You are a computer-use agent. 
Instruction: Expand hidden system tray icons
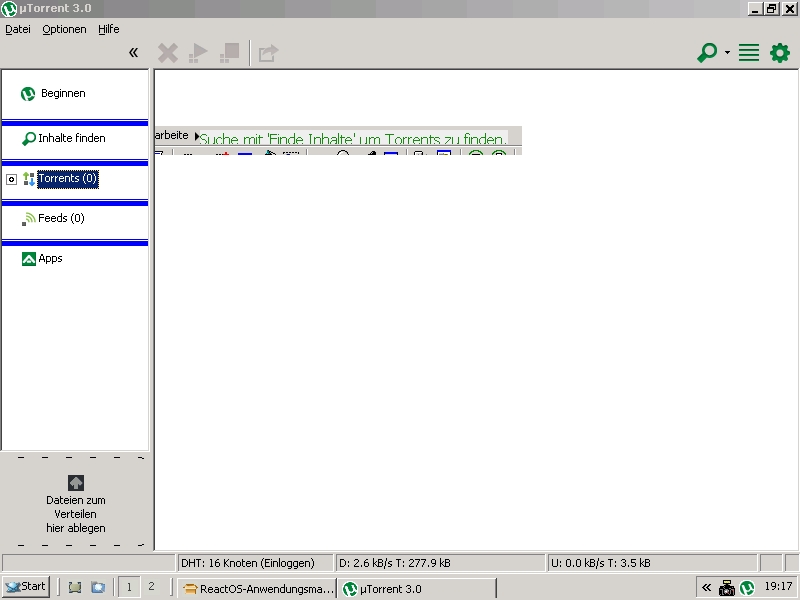707,588
